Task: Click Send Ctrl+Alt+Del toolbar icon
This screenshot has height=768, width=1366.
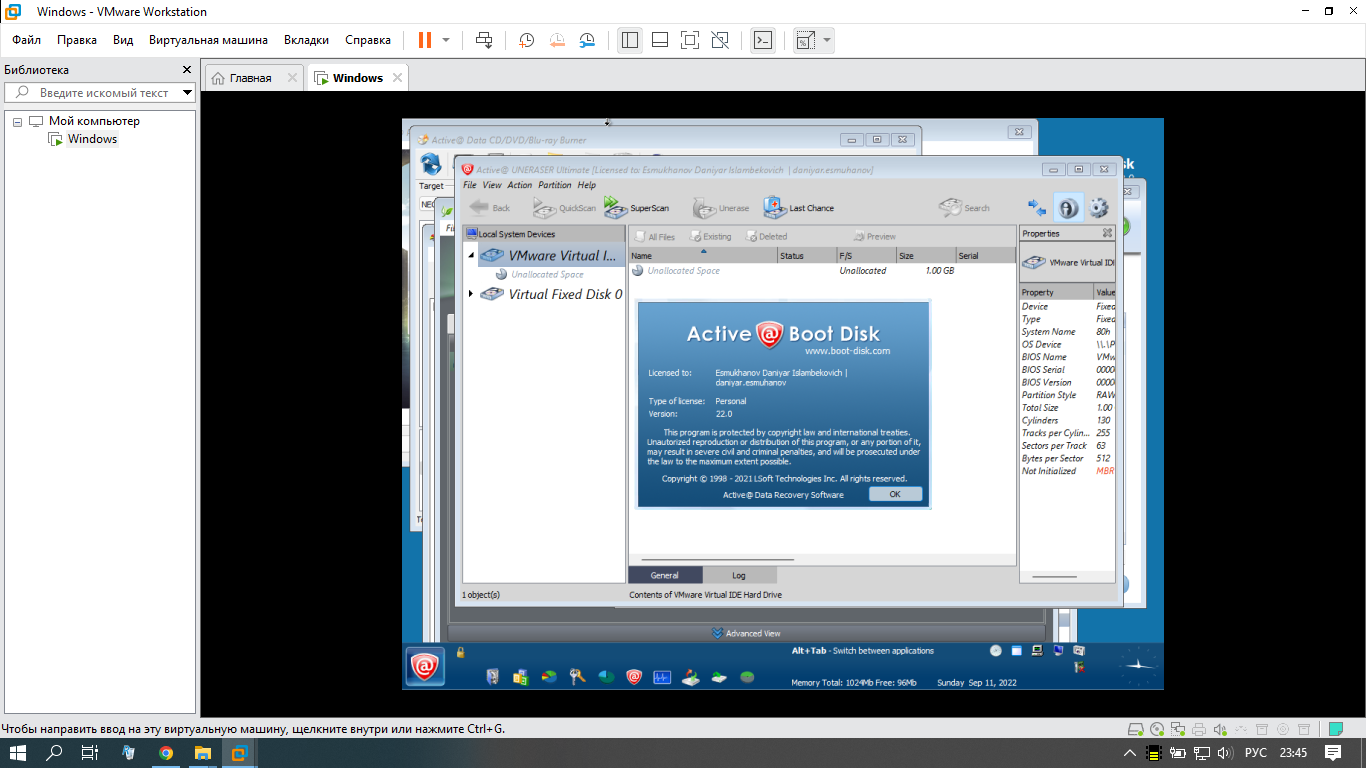Action: 484,40
